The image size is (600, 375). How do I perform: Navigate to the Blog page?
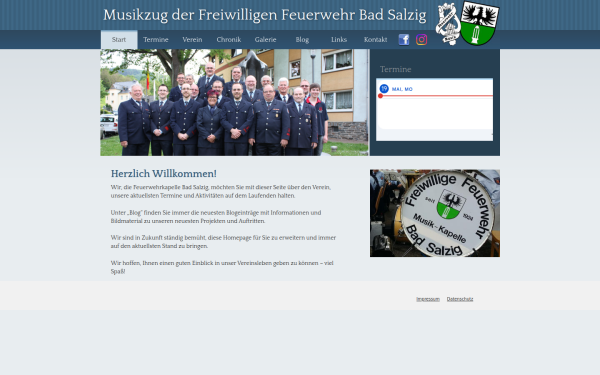[302, 39]
